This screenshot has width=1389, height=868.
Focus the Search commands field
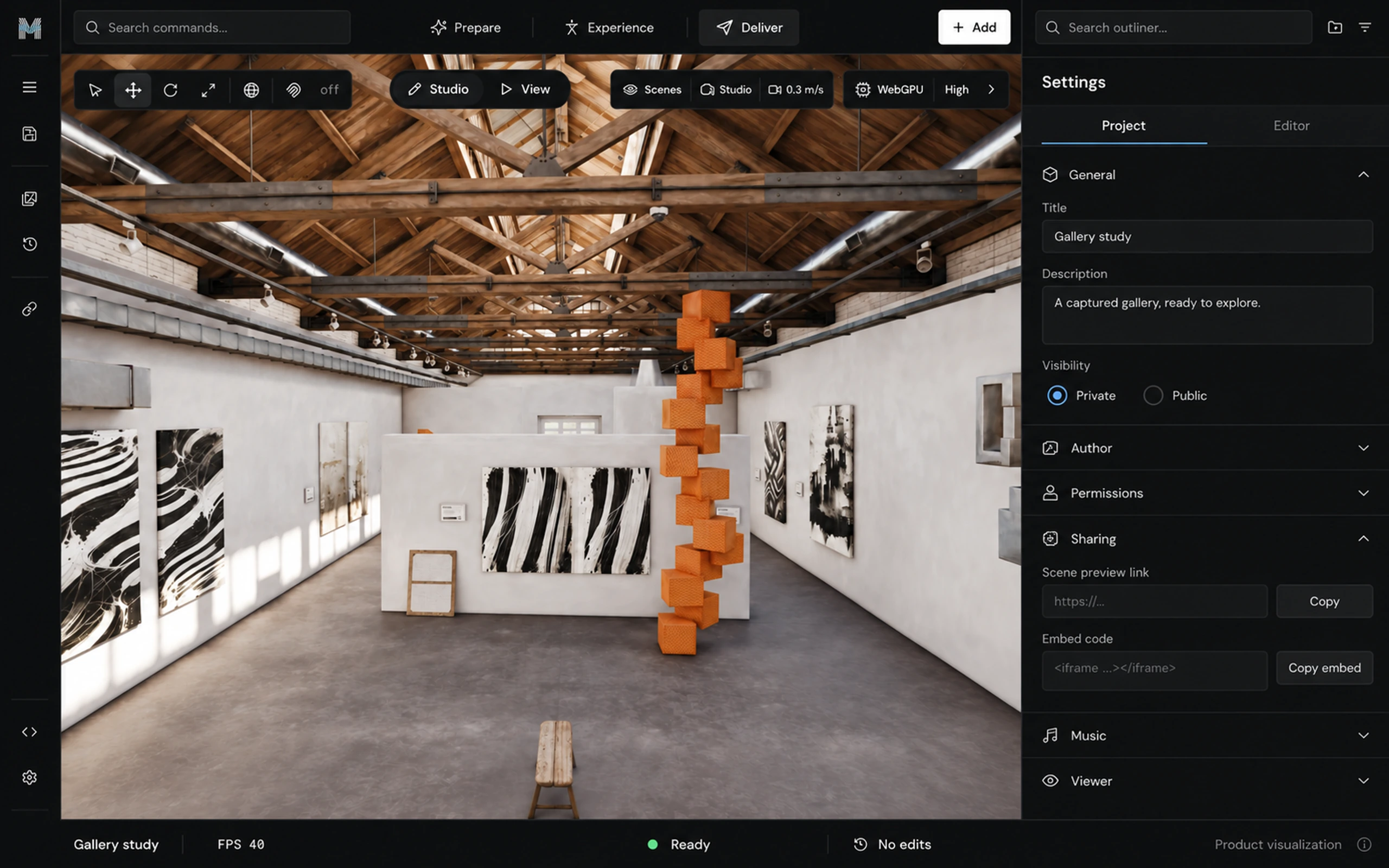point(212,28)
